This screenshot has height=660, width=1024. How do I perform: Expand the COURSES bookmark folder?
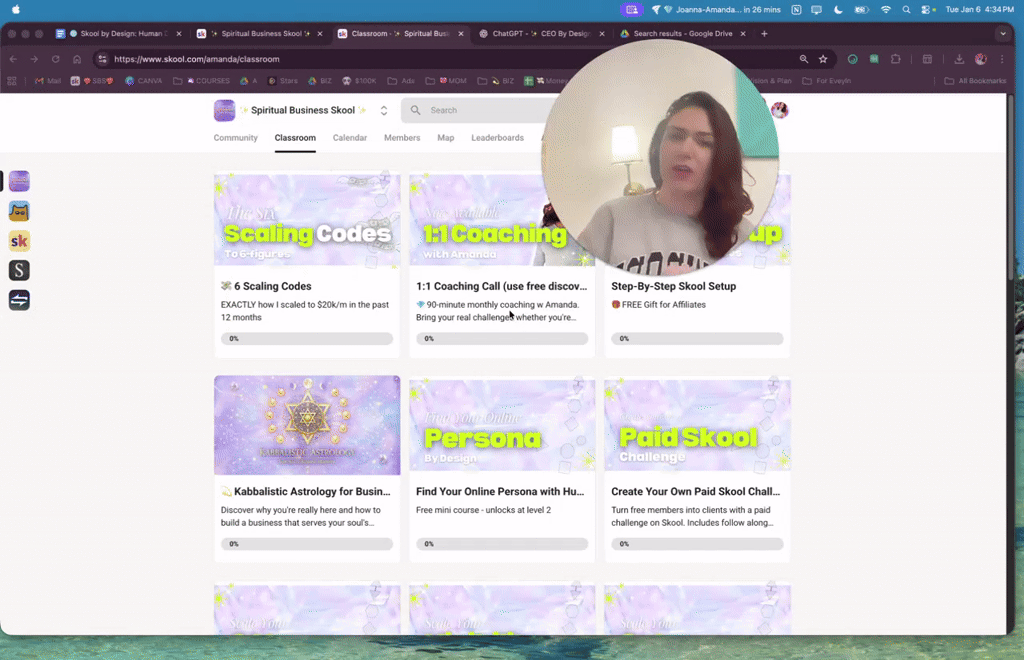[201, 81]
